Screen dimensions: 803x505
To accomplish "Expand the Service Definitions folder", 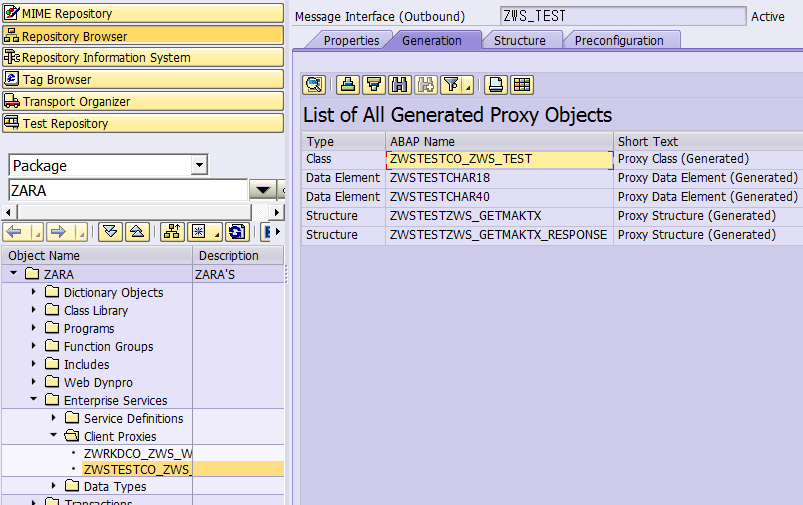I will point(54,418).
